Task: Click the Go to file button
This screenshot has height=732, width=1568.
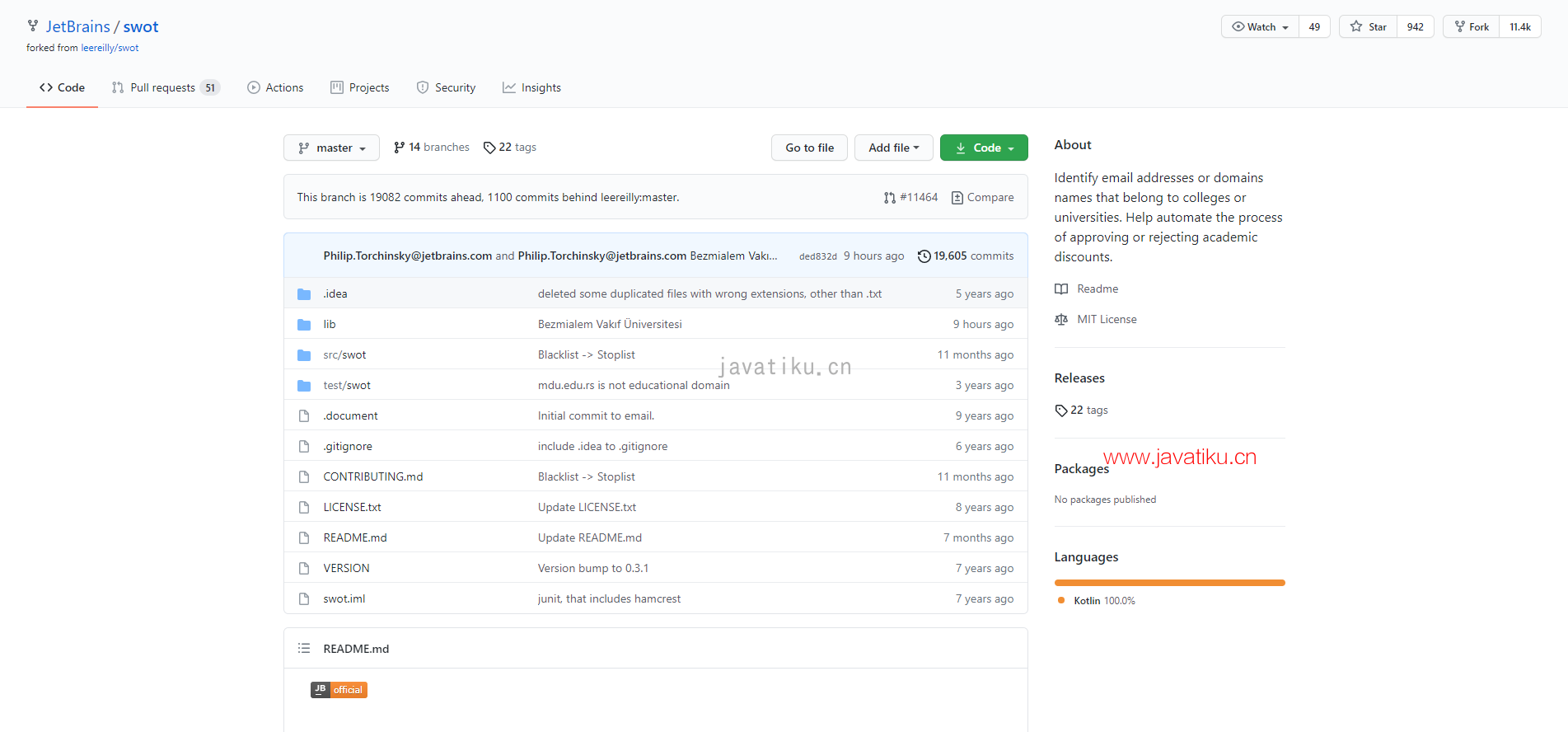Action: pyautogui.click(x=809, y=148)
